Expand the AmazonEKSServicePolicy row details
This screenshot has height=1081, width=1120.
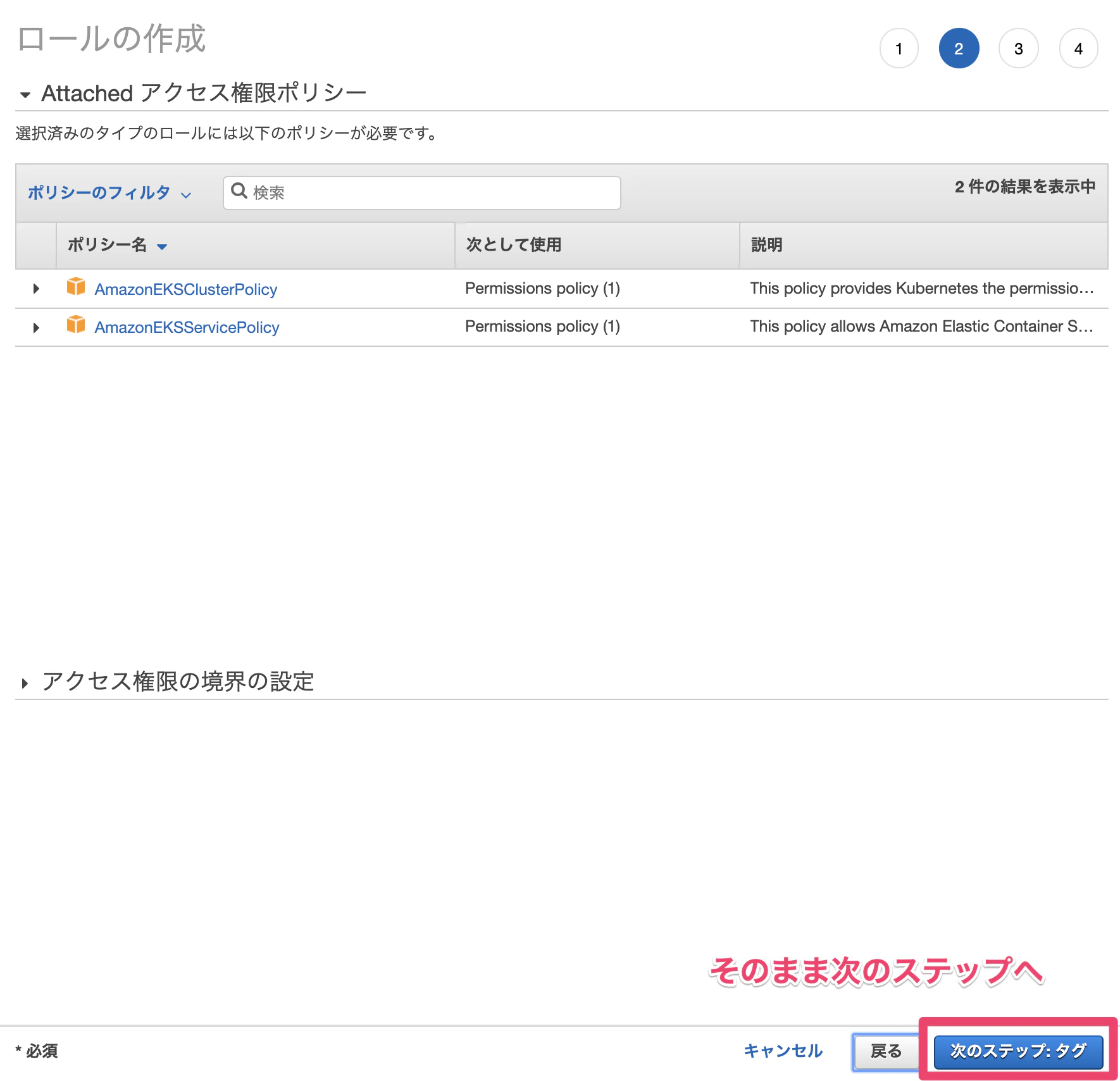[36, 327]
